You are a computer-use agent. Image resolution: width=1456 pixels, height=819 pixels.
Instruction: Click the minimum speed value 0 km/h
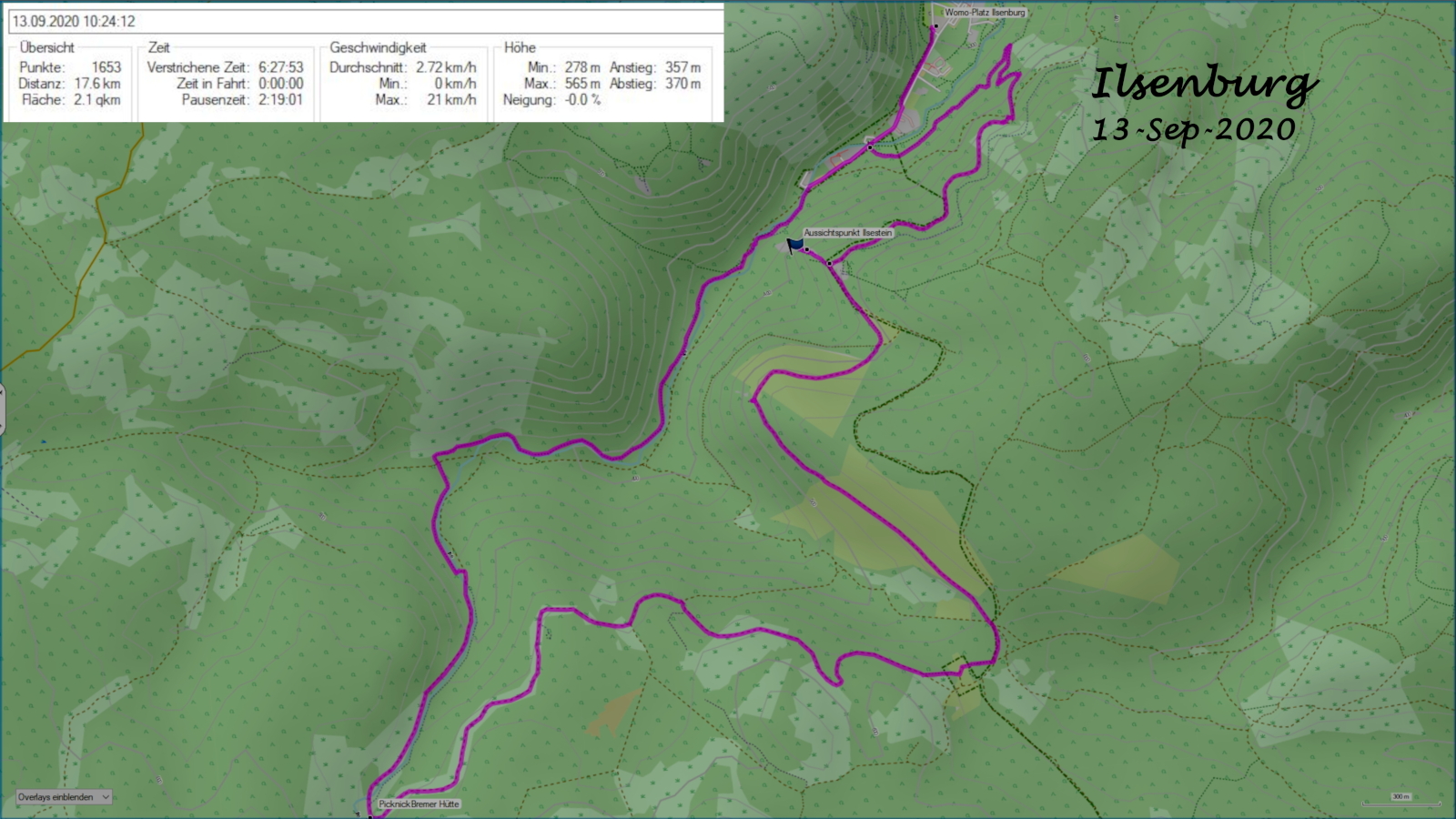coord(455,84)
